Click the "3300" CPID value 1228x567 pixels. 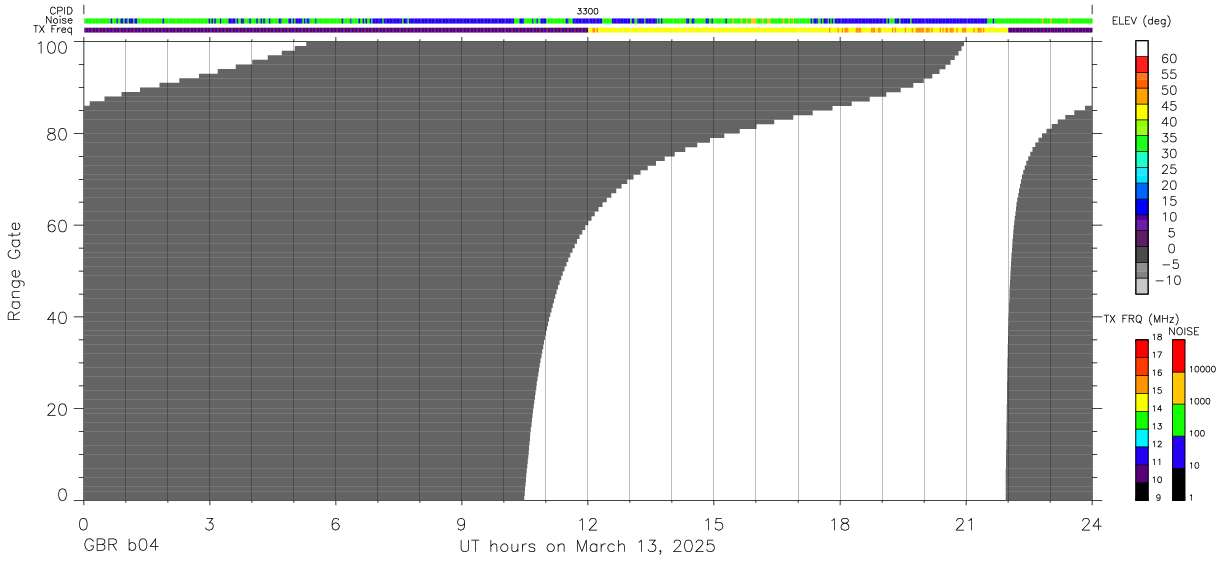tap(588, 11)
